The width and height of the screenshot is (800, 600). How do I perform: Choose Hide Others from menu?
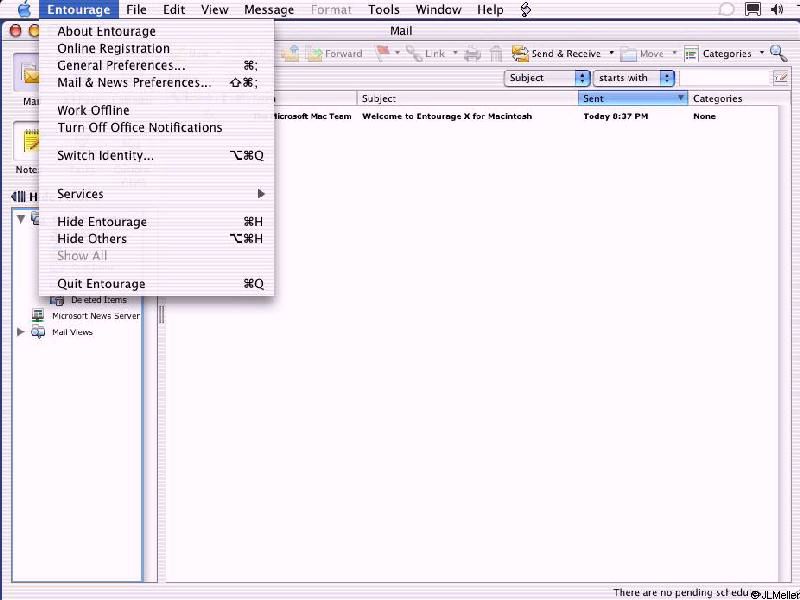[x=157, y=238]
